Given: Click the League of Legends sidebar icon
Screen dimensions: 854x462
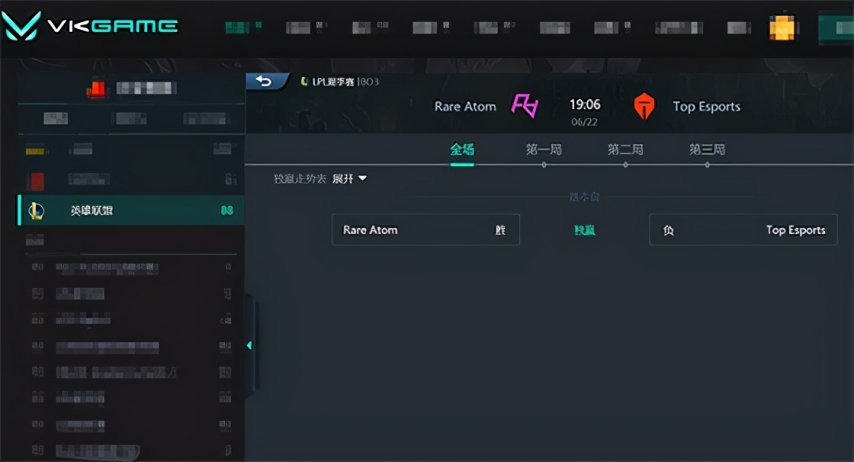Looking at the screenshot, I should pyautogui.click(x=36, y=210).
